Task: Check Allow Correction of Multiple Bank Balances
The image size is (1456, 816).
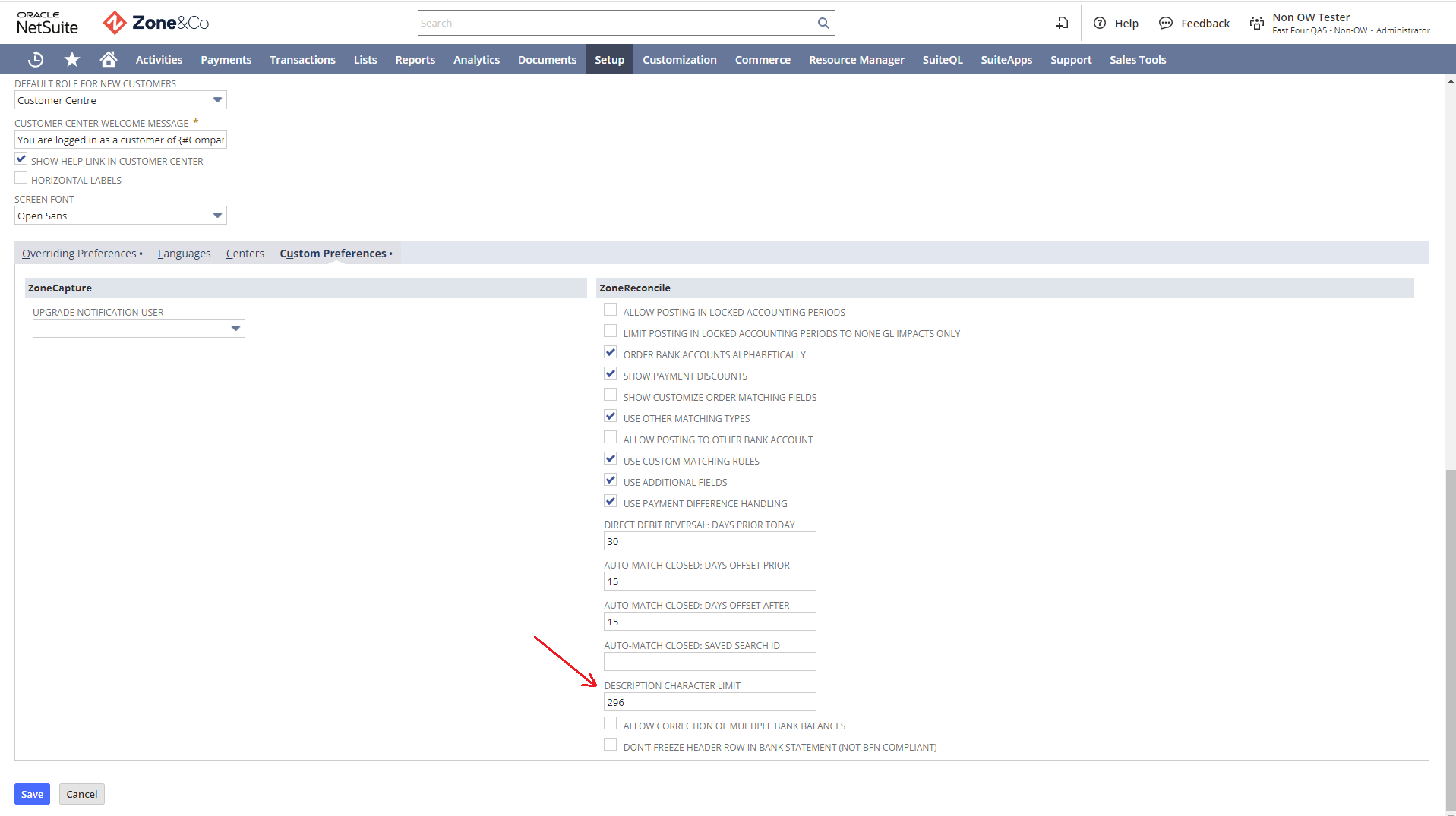Action: (611, 723)
